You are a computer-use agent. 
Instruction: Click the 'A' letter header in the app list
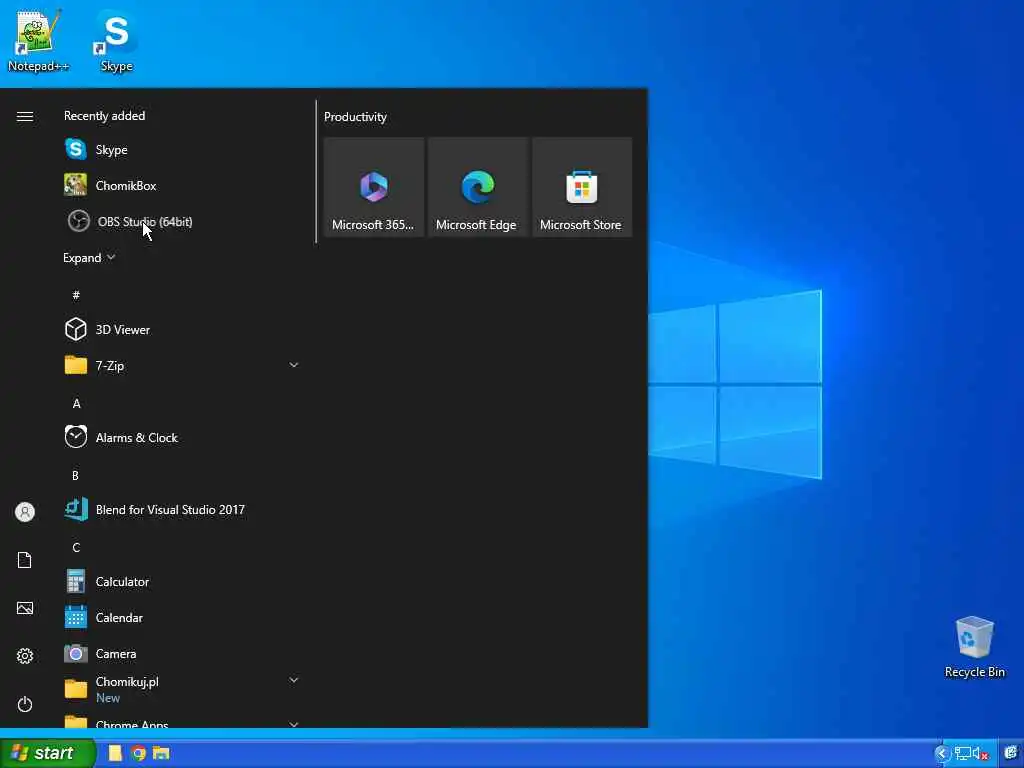(x=76, y=404)
